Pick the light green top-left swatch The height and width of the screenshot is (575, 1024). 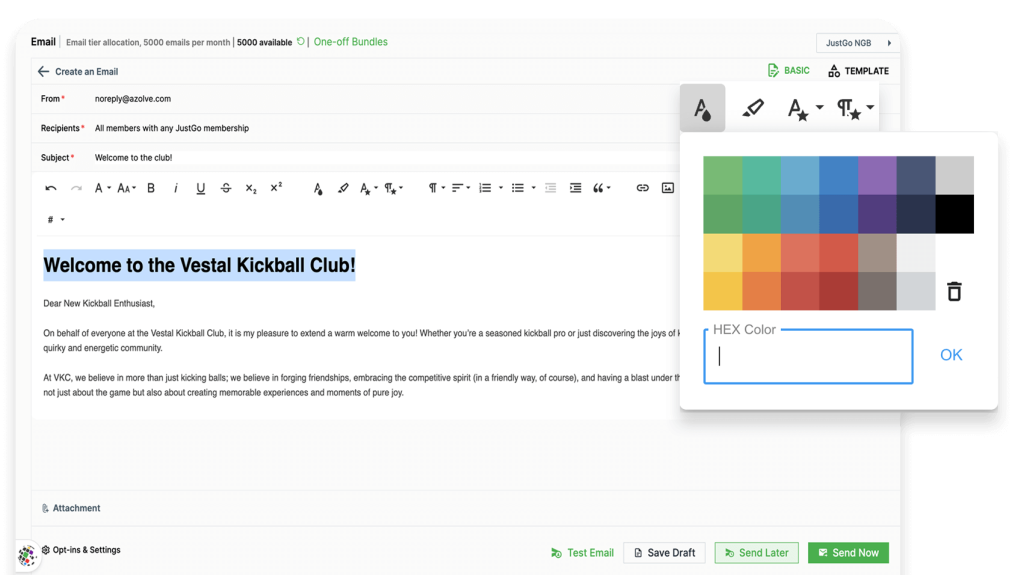[x=722, y=175]
